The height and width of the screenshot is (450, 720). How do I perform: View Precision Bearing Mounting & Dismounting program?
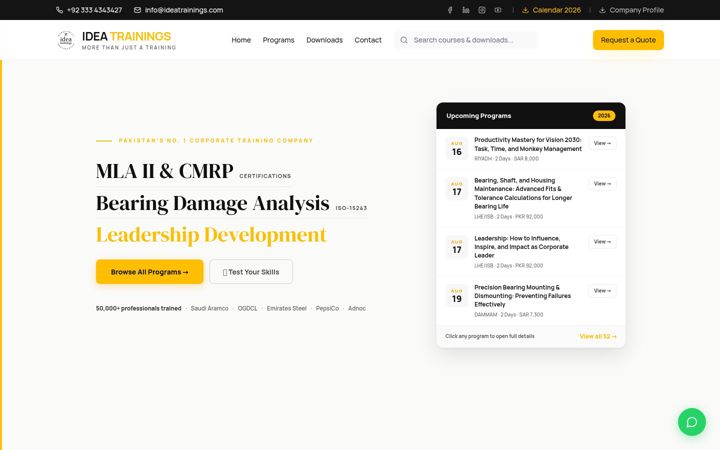[602, 291]
